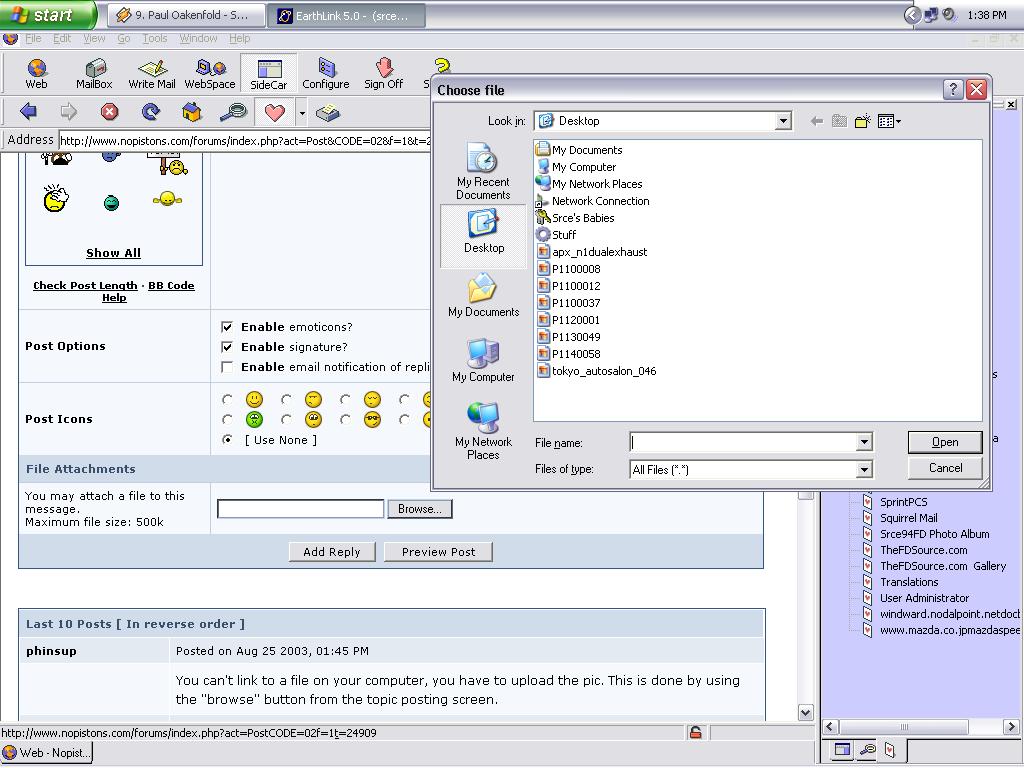Click the Home house icon

(x=192, y=112)
